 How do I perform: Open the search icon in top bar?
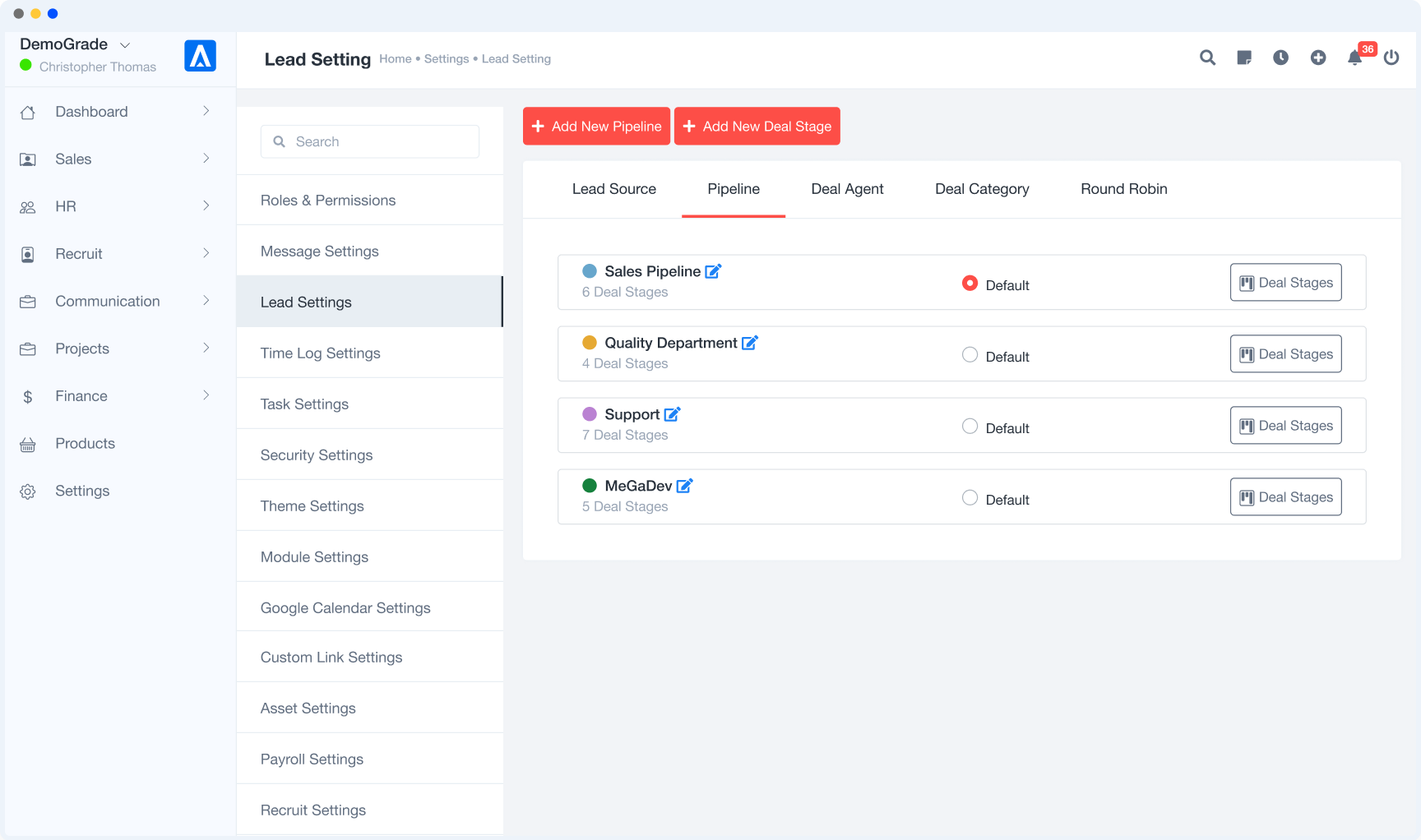pyautogui.click(x=1207, y=58)
